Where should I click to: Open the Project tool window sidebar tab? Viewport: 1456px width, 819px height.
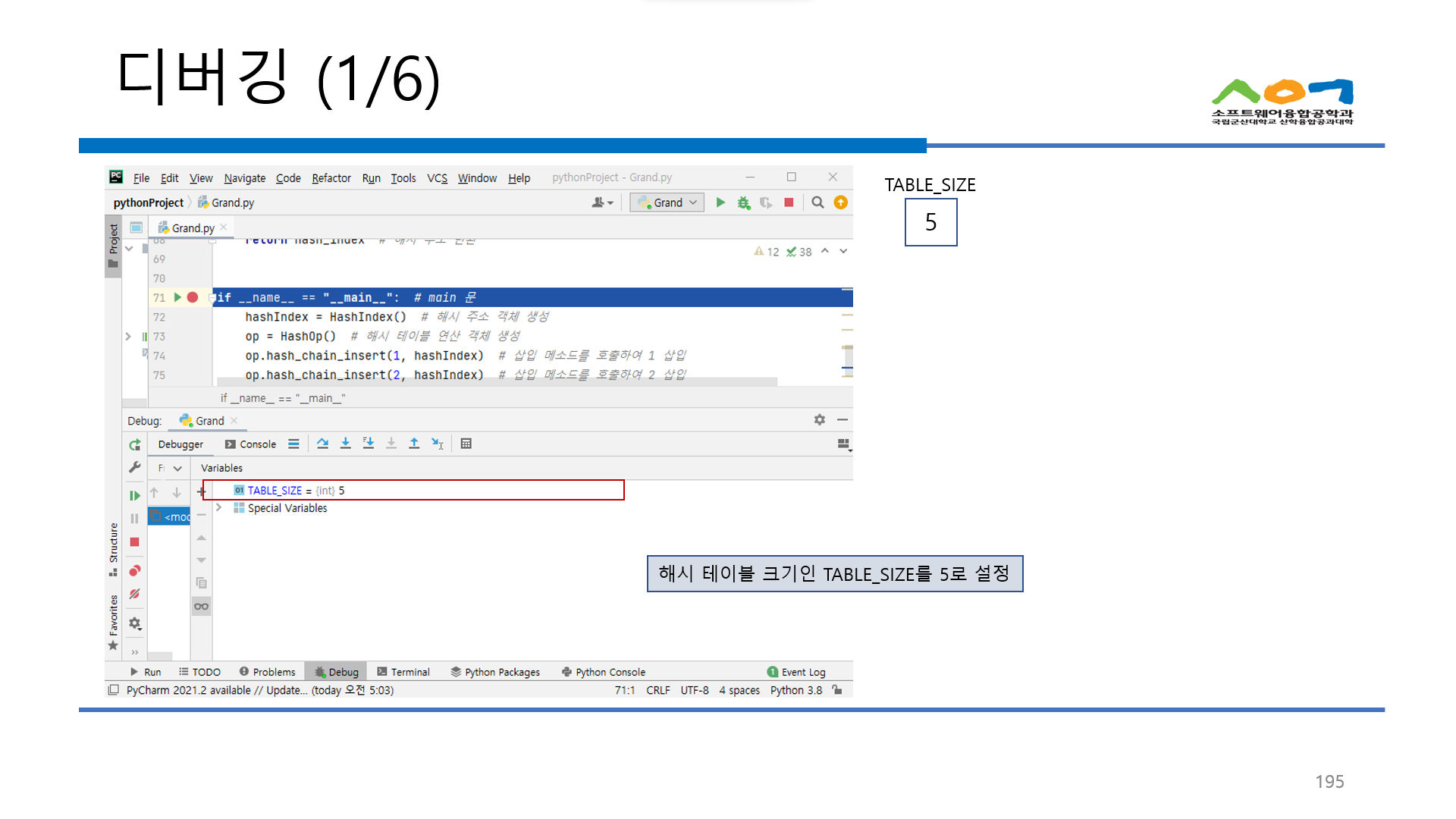[113, 246]
